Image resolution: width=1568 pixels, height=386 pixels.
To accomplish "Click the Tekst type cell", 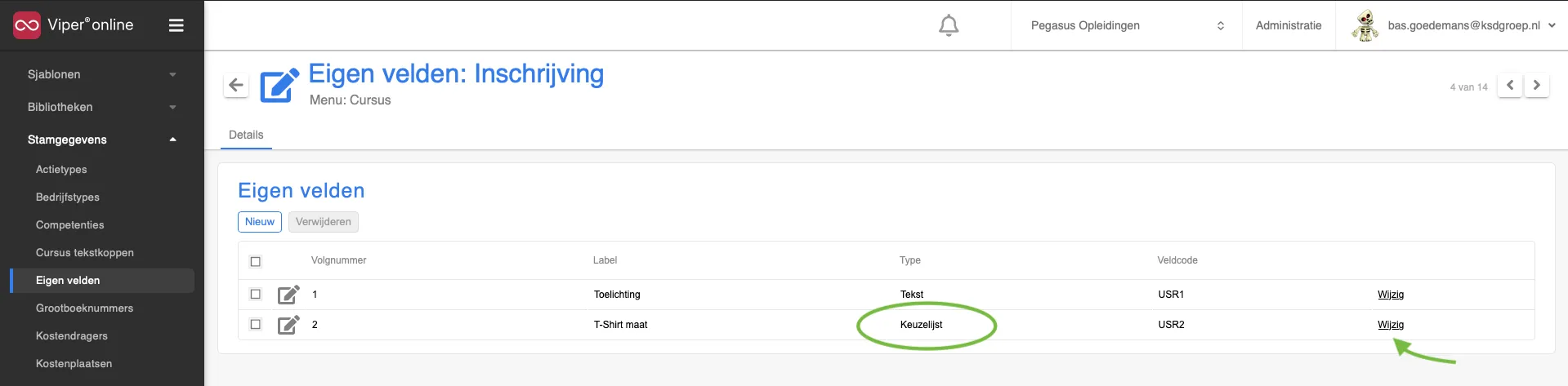I will [x=912, y=295].
